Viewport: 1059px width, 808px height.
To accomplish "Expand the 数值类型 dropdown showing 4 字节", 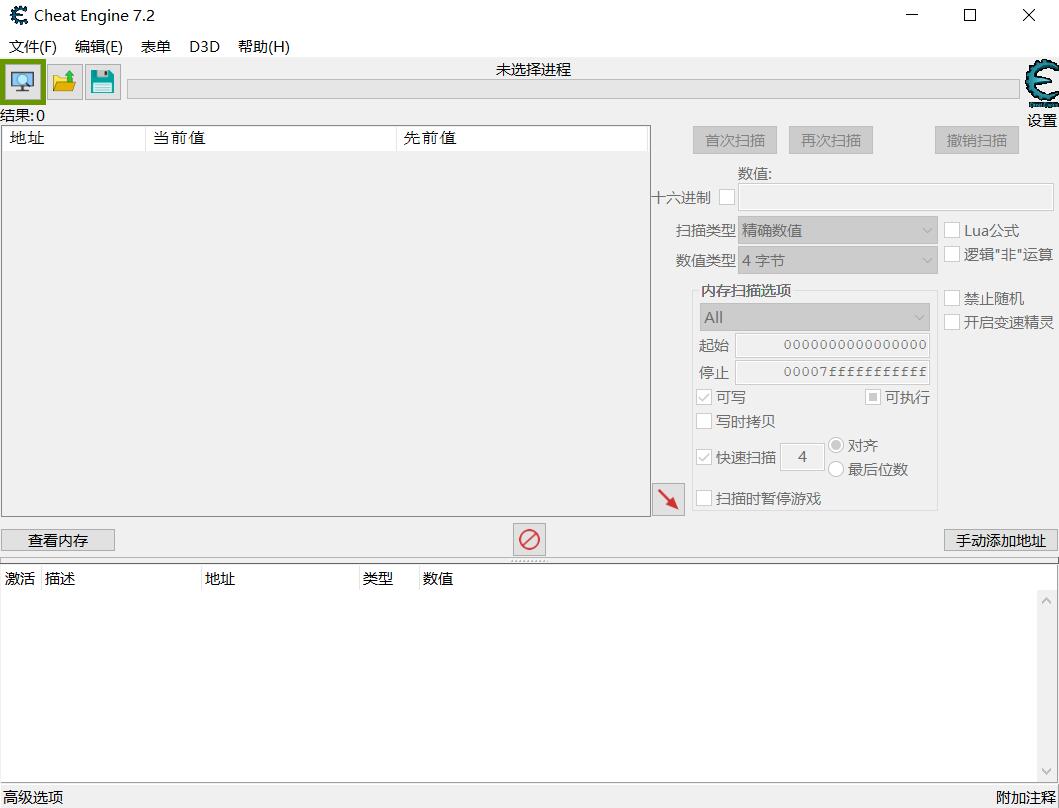I will (x=837, y=260).
